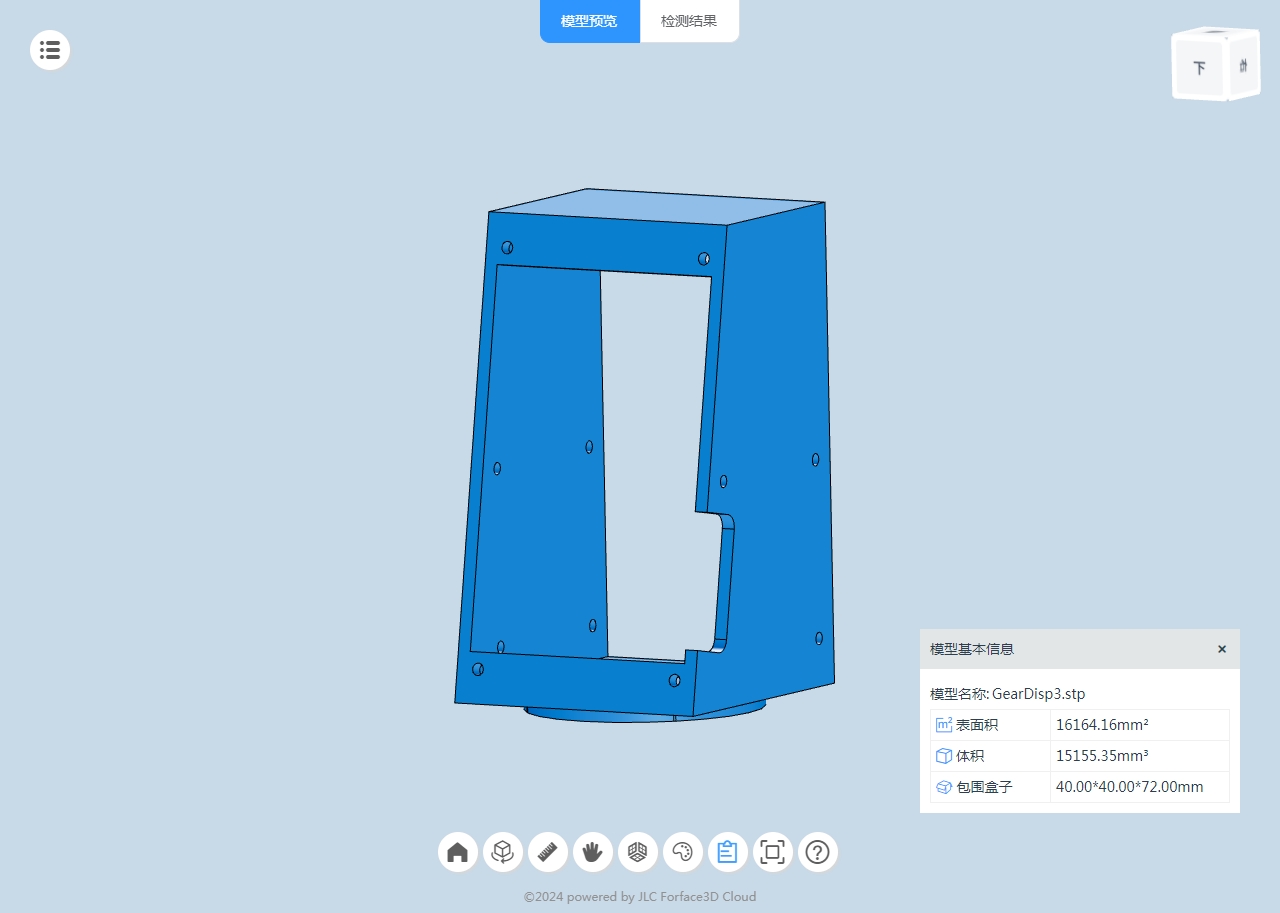The height and width of the screenshot is (913, 1280).
Task: Open help with the question mark icon
Action: [818, 852]
